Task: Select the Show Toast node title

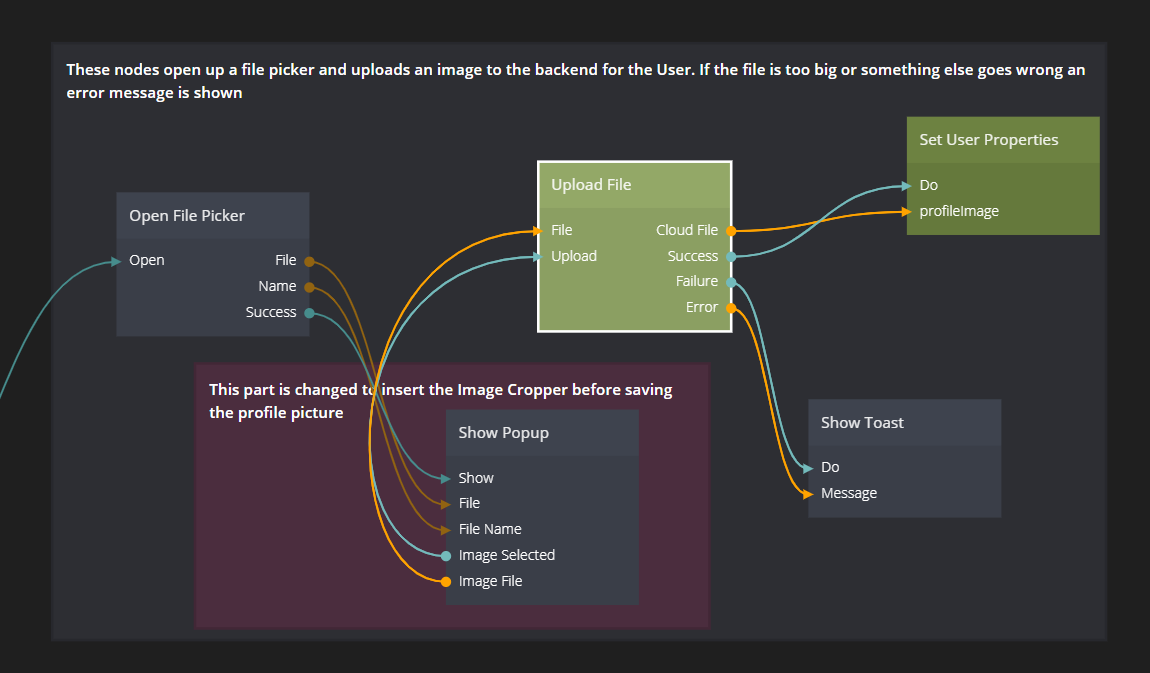Action: coord(862,423)
